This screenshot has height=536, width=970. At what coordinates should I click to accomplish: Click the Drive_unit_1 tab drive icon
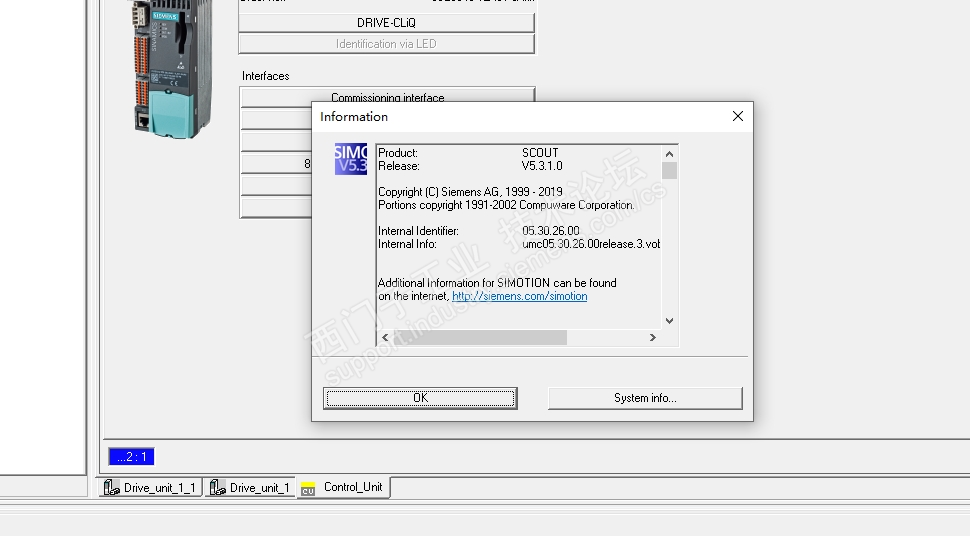pyautogui.click(x=218, y=488)
